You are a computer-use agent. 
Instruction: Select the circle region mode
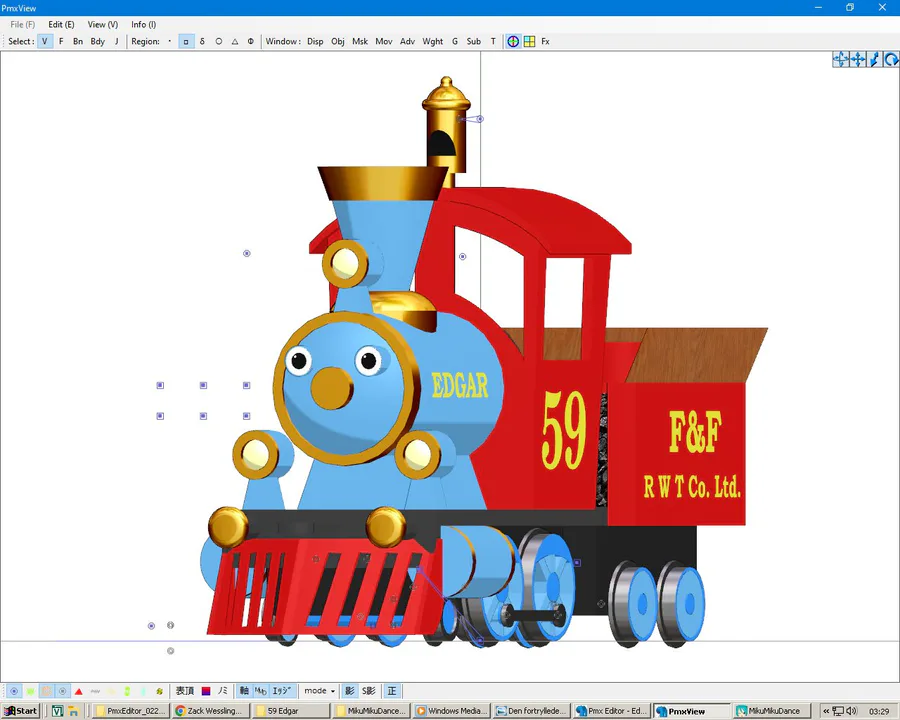pos(219,41)
